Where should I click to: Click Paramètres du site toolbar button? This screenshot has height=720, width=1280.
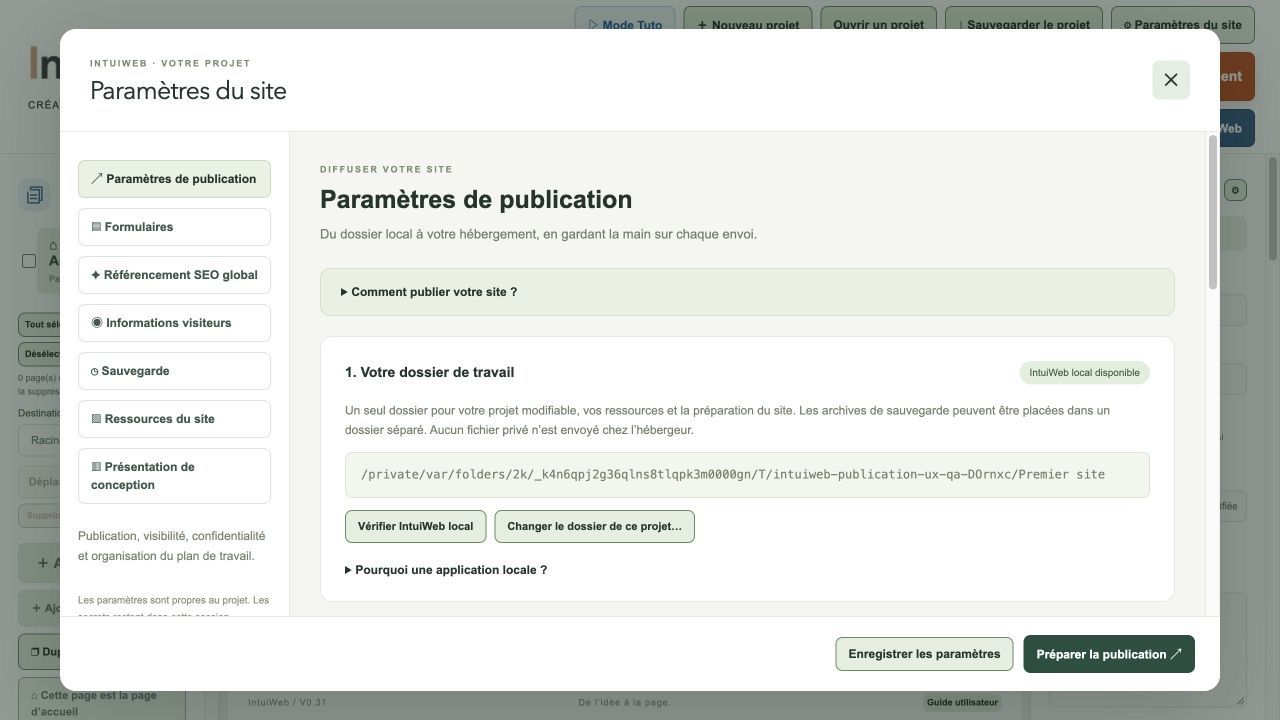pos(1182,24)
